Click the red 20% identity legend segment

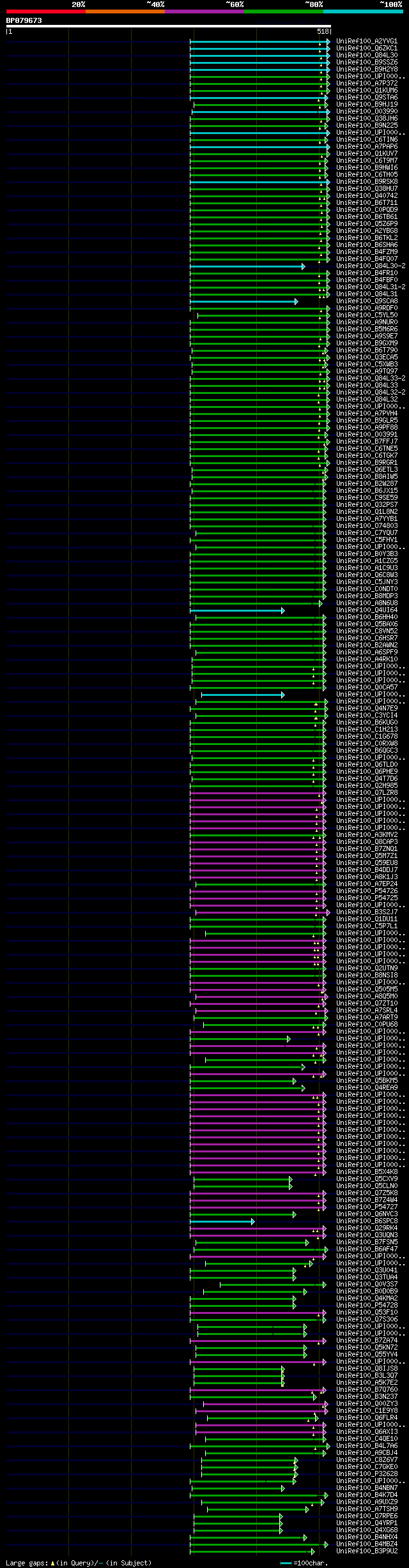[46, 11]
